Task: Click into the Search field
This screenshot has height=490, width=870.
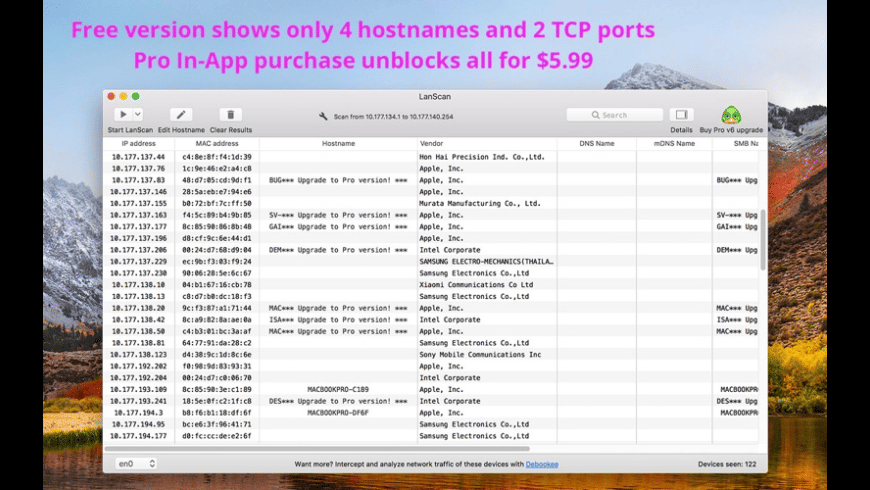Action: [x=614, y=115]
